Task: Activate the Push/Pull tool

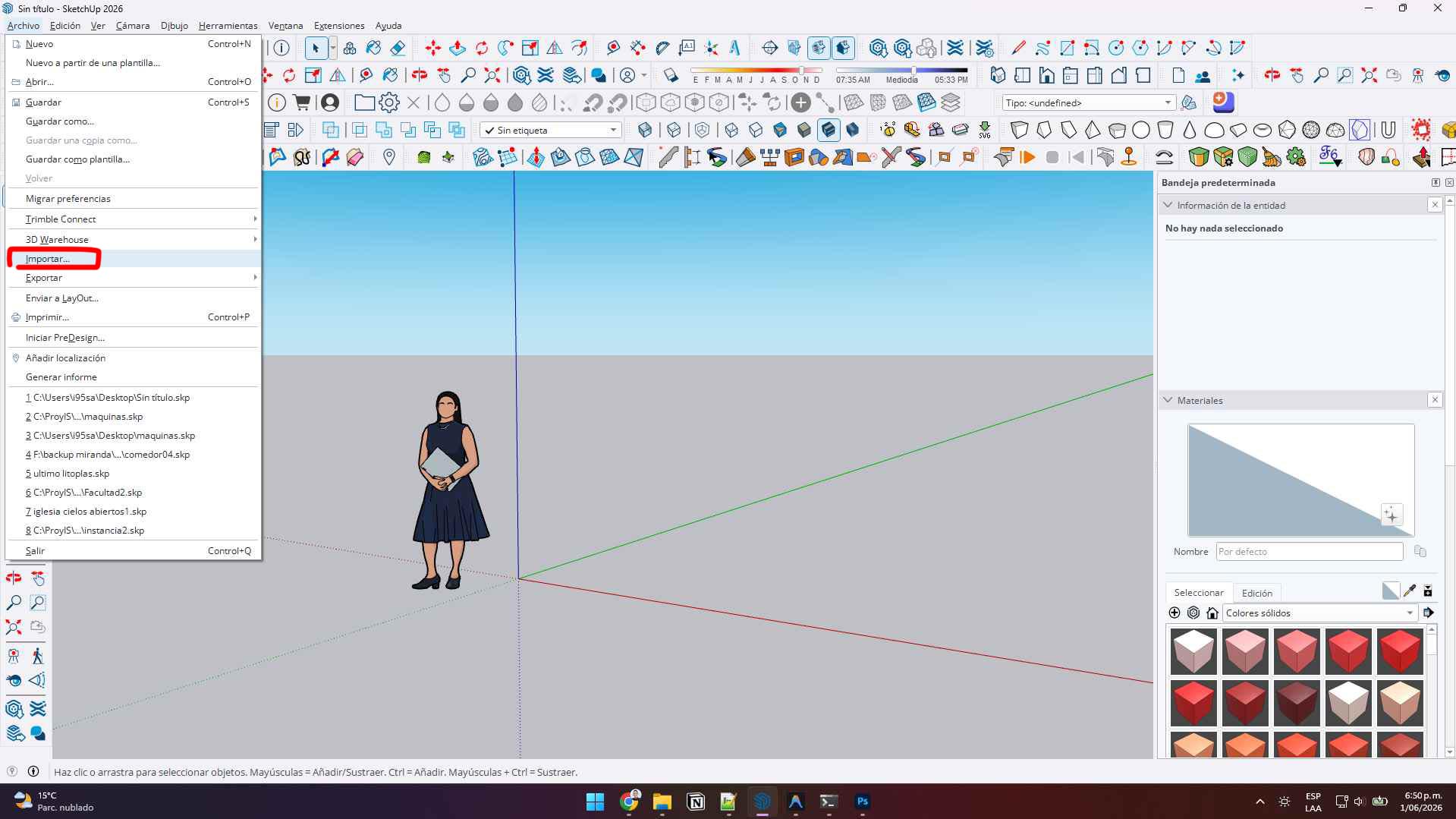Action: [x=458, y=48]
